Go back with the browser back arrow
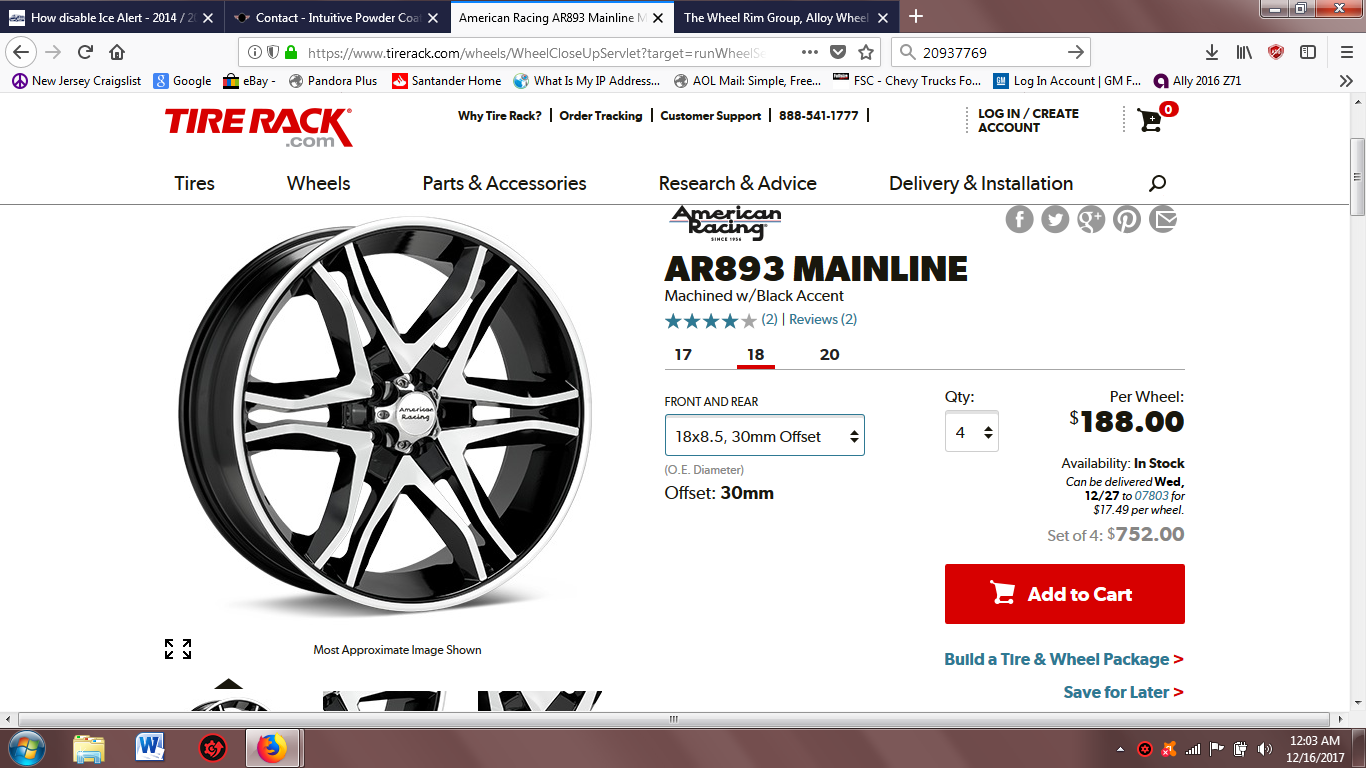 point(22,52)
